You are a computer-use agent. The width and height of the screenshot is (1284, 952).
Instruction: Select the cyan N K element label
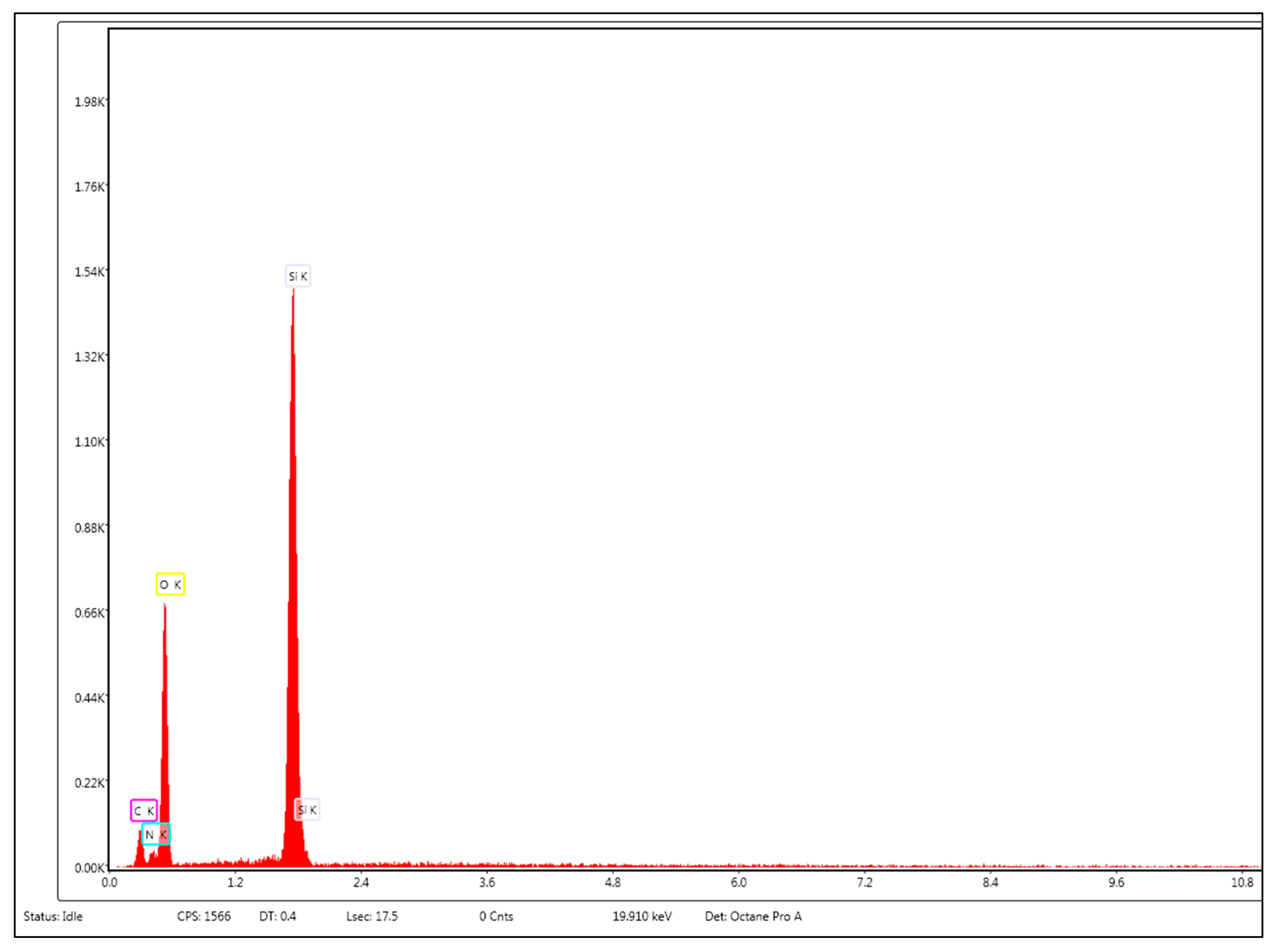pyautogui.click(x=156, y=834)
